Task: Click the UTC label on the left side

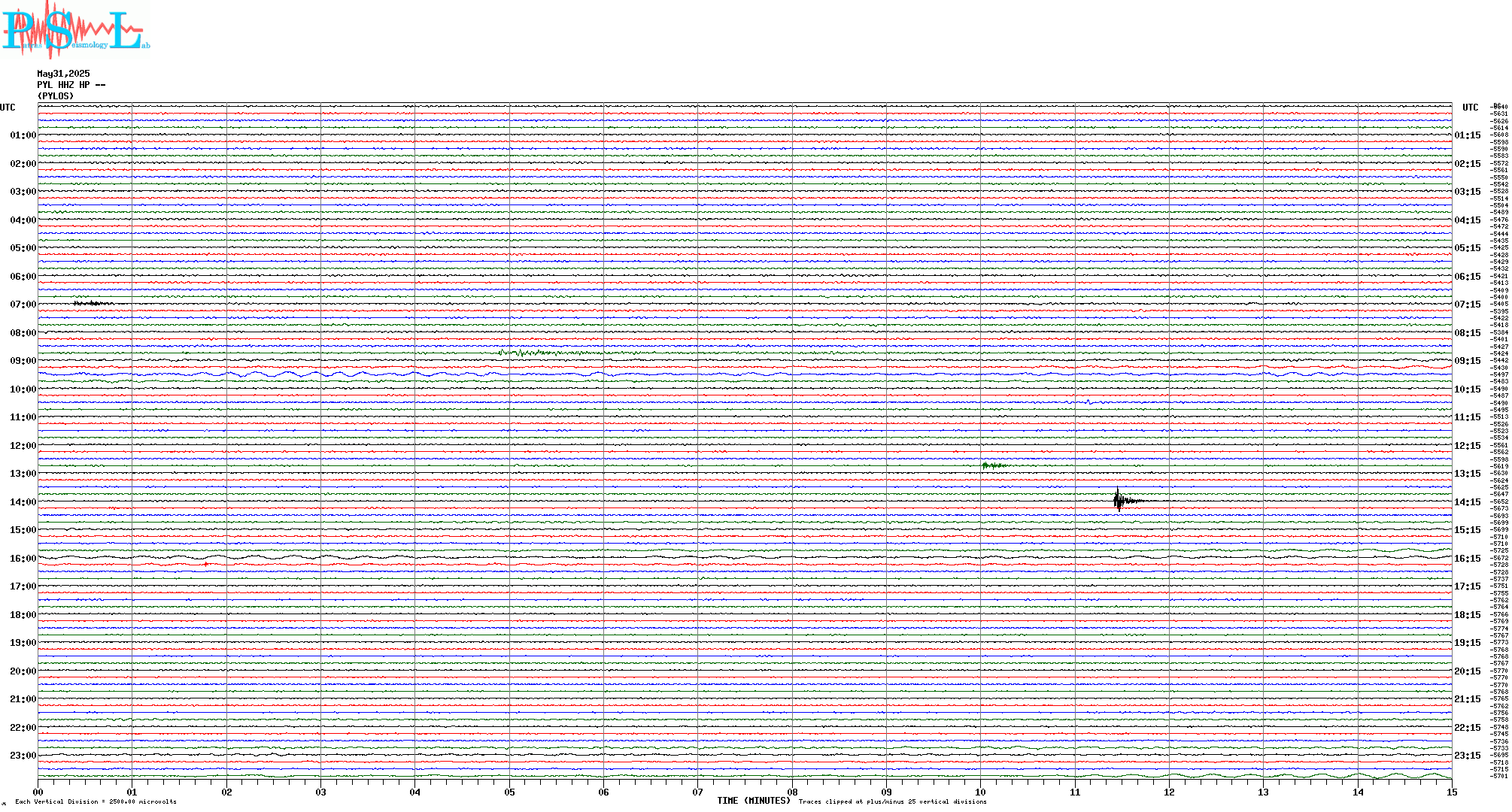Action: [8, 108]
